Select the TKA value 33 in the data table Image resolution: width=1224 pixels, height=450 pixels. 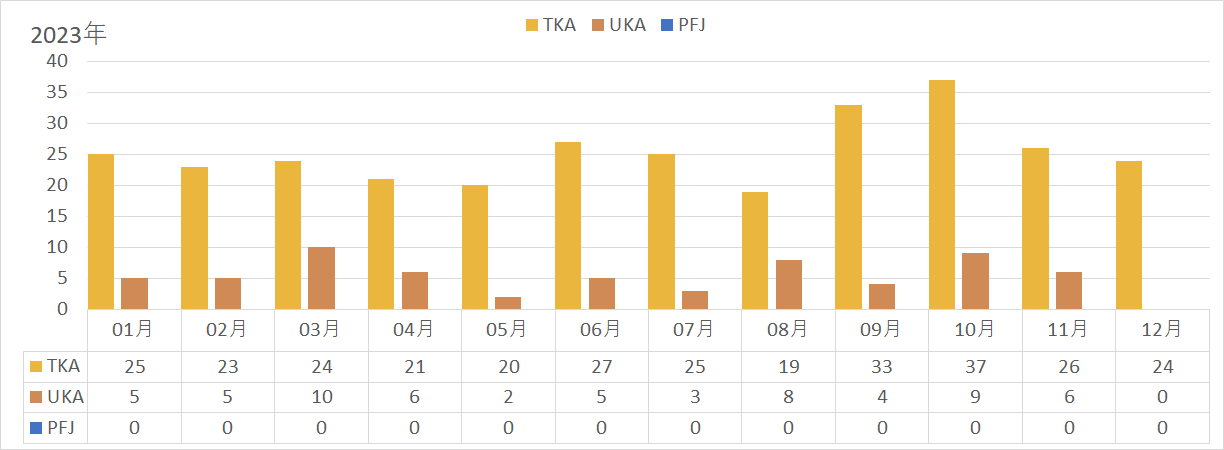[881, 367]
